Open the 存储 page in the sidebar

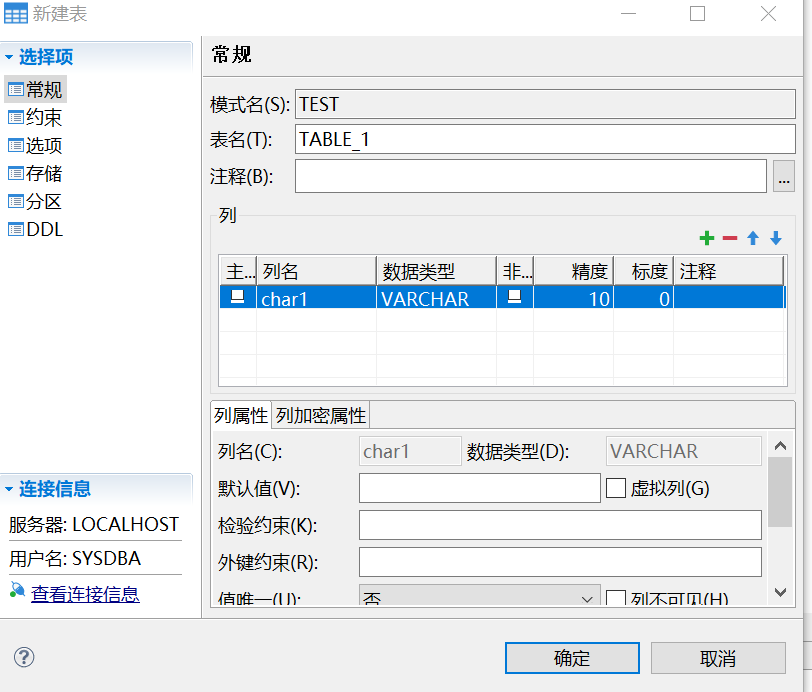35,174
